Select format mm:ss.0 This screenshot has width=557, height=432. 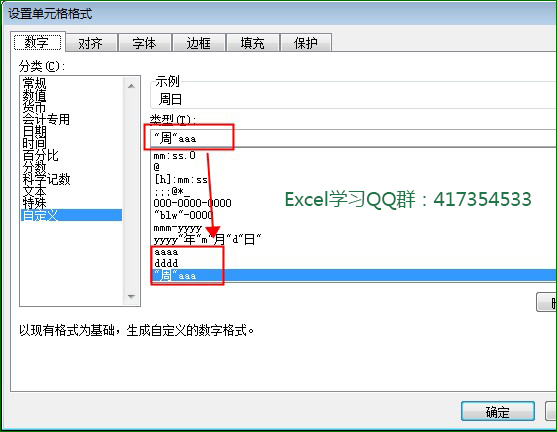point(353,156)
